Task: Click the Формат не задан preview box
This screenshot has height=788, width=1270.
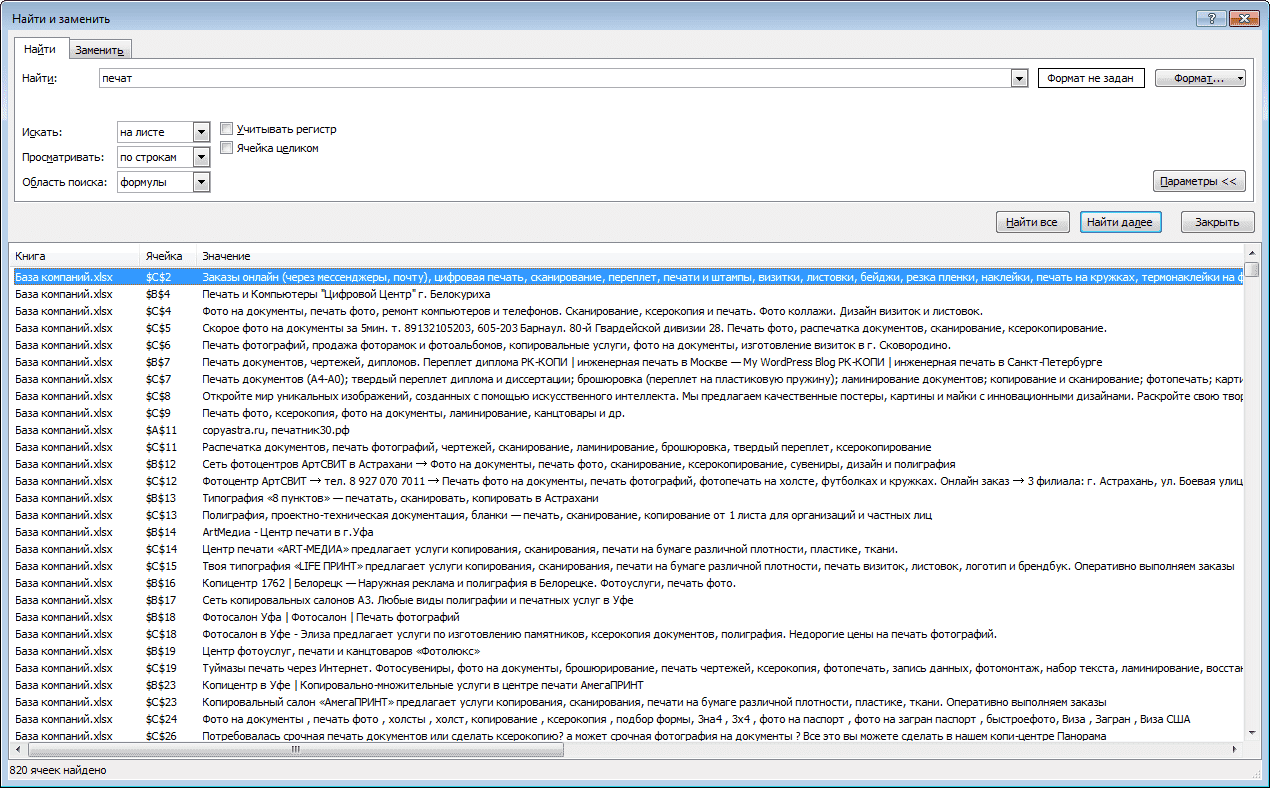Action: pos(1091,78)
